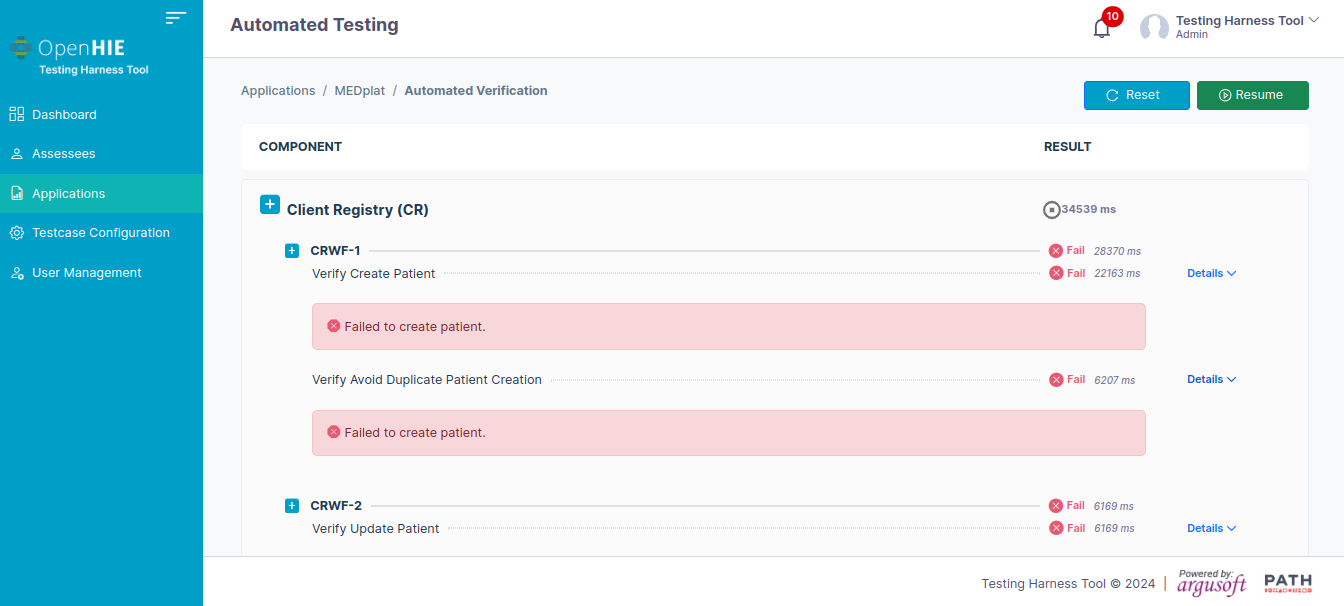Click the User Management icon in the sidebar
Viewport: 1344px width, 606px height.
click(16, 273)
